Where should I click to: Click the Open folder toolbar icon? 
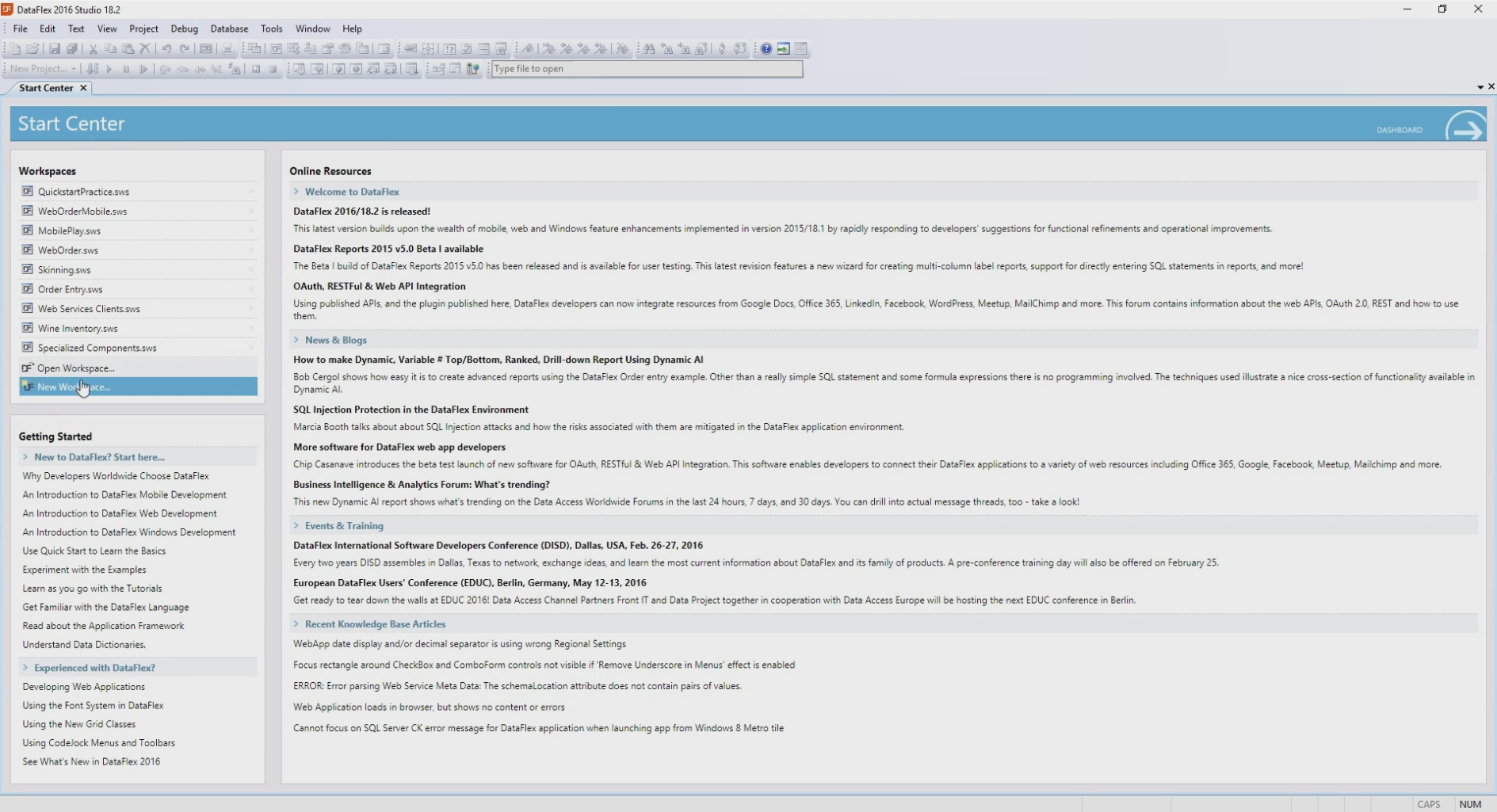[x=32, y=49]
